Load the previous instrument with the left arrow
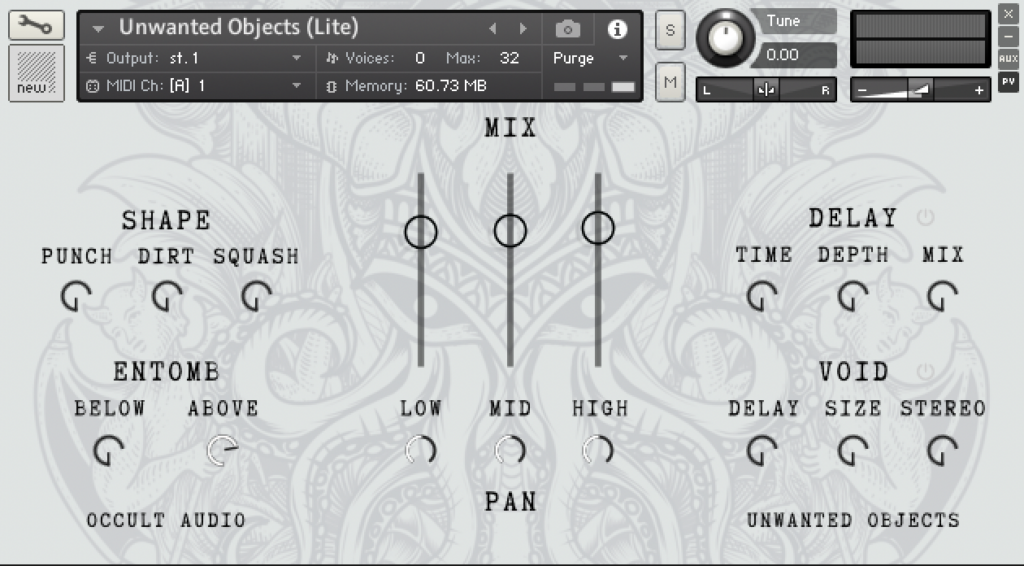The image size is (1024, 566). [x=493, y=29]
